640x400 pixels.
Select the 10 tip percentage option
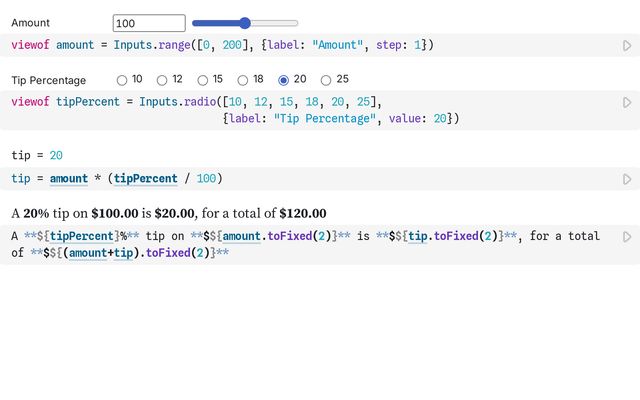coord(122,80)
